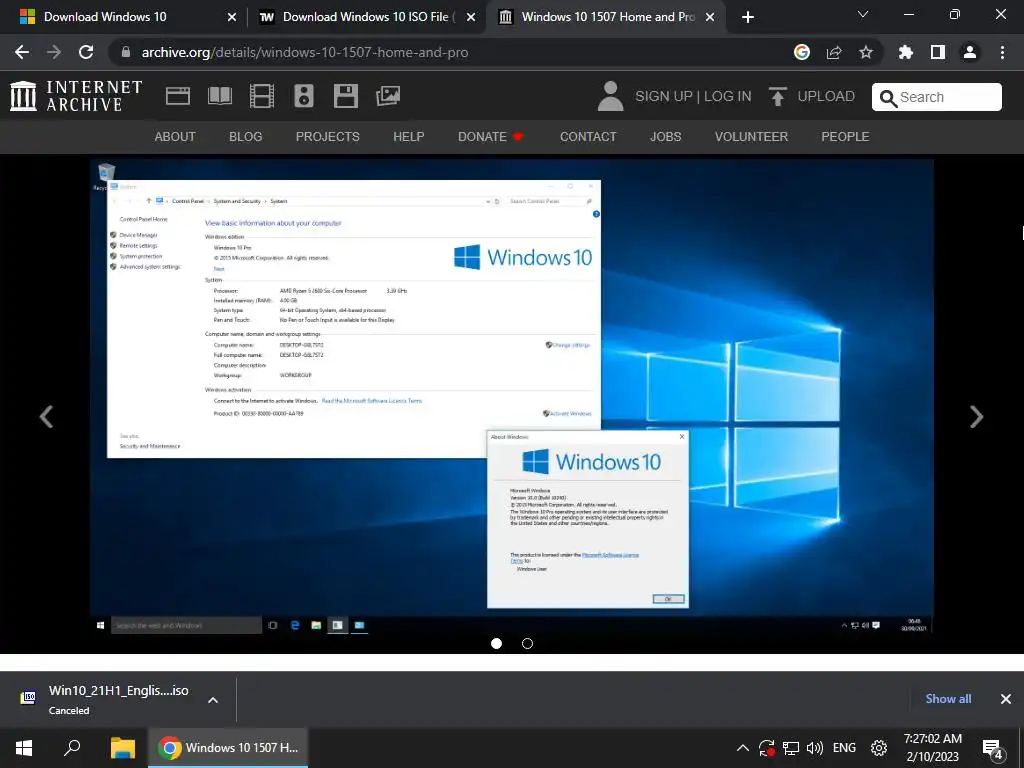Open the volume control in system tray
1024x768 pixels.
pos(814,748)
